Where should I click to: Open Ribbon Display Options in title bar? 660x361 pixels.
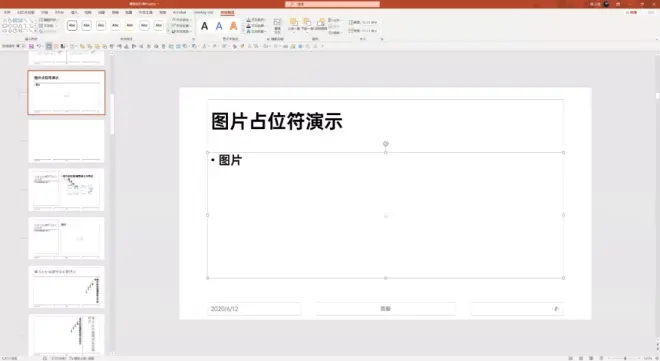(618, 4)
